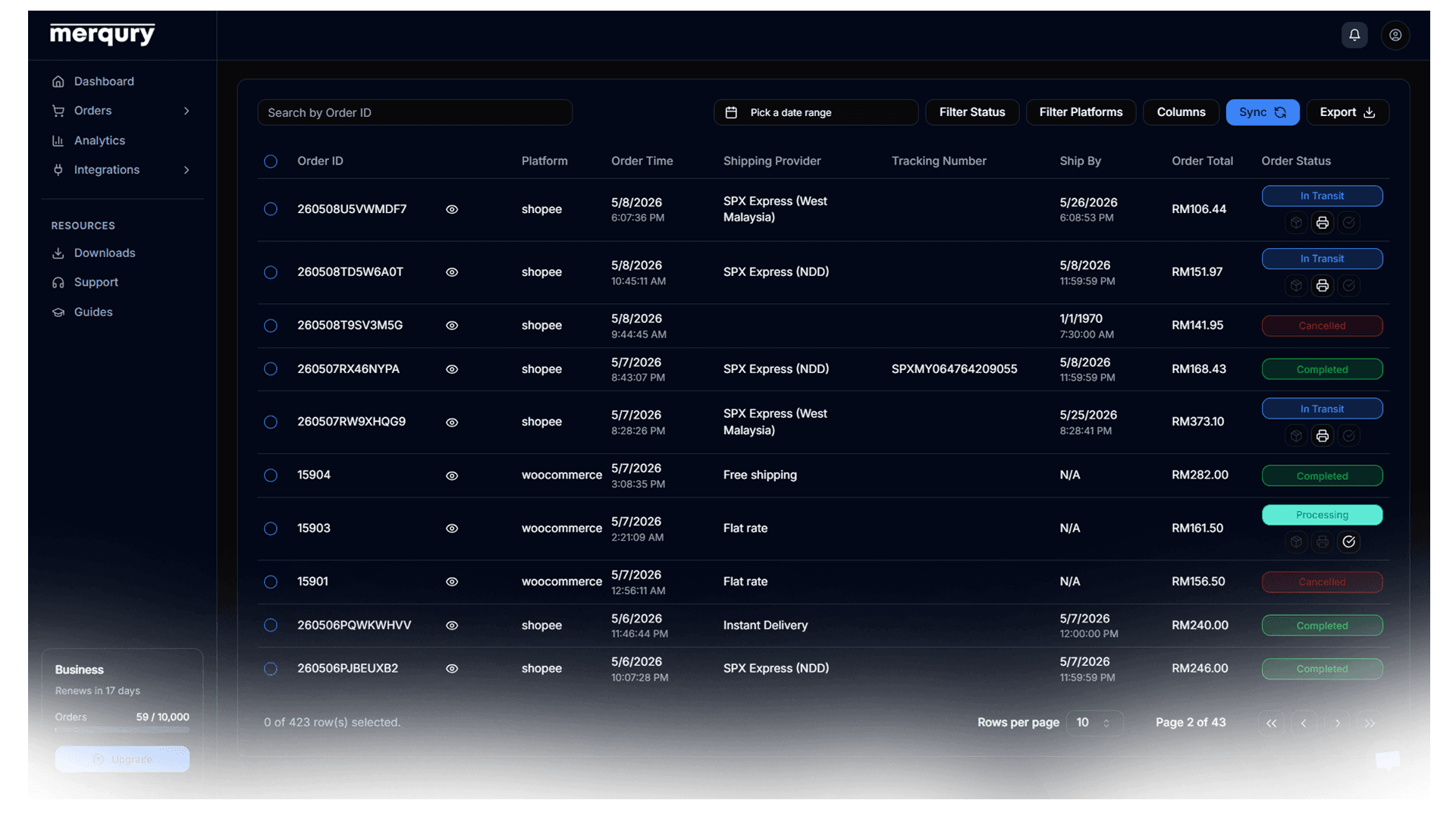The width and height of the screenshot is (1456, 819).
Task: Select order 260508T9SV3M5G checkbox
Action: (271, 326)
